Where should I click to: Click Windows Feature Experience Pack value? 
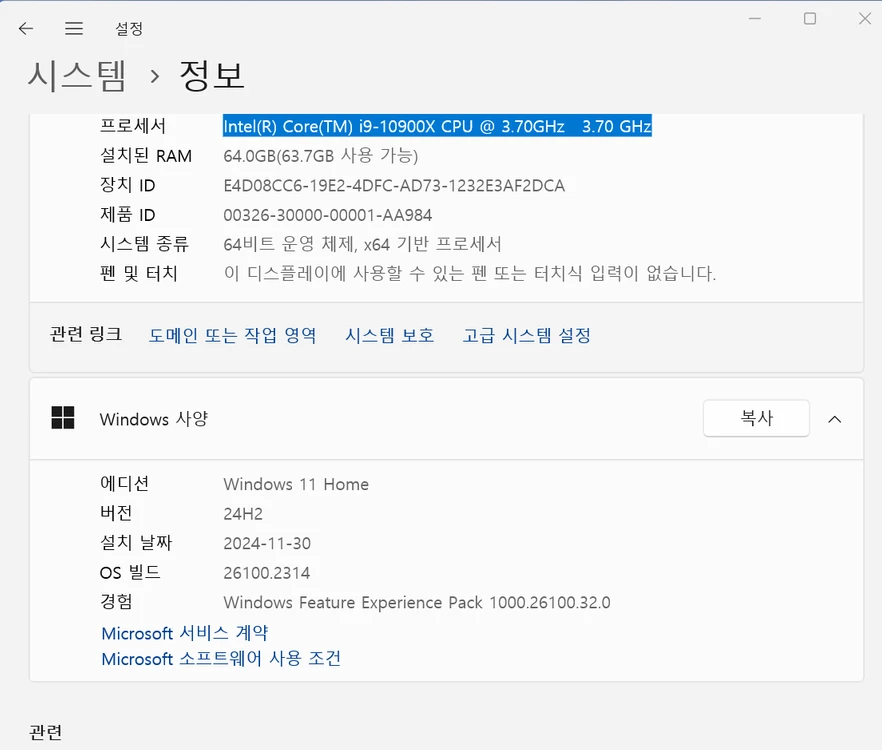(x=417, y=603)
